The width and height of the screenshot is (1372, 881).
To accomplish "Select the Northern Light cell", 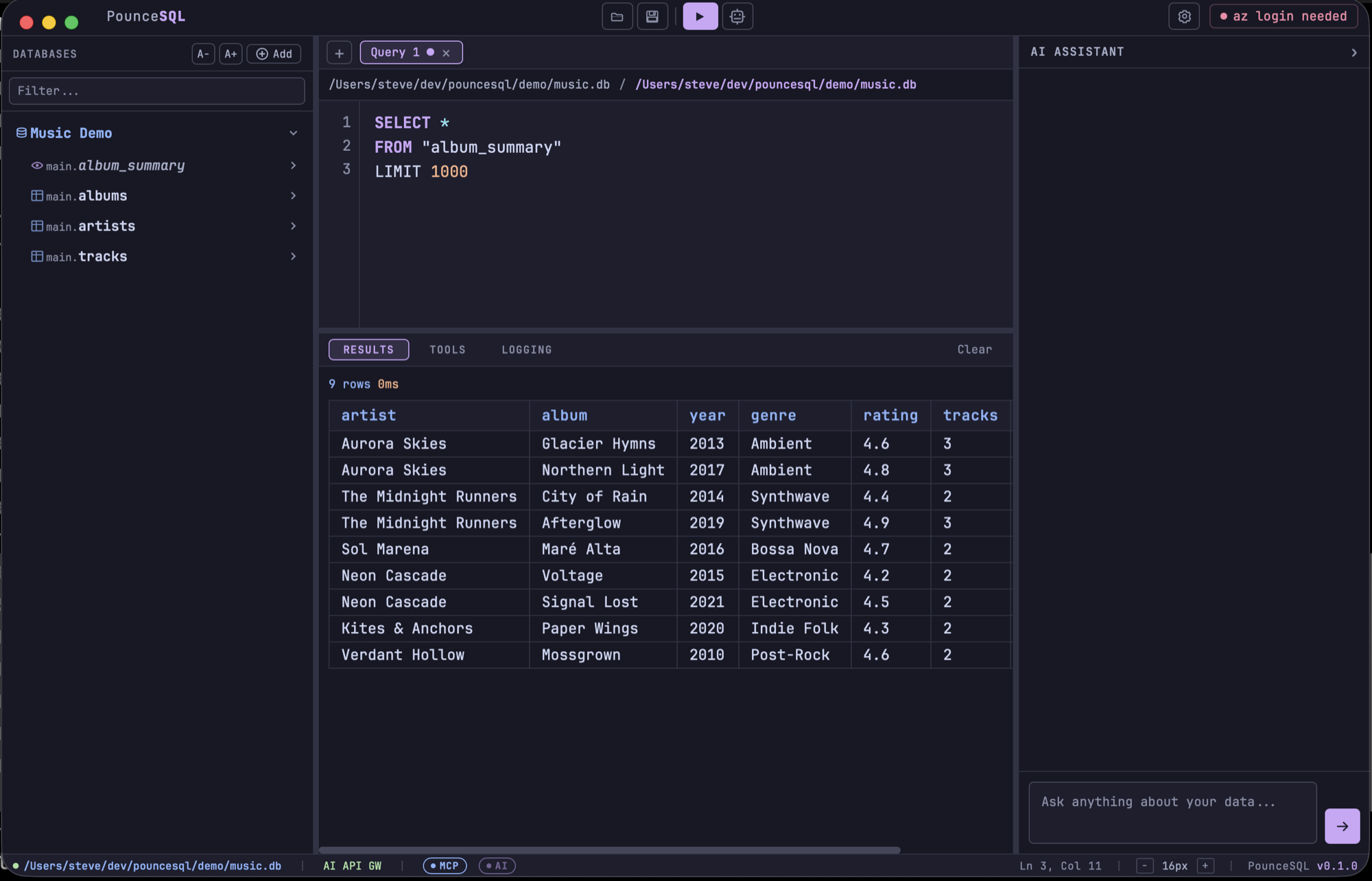I will (x=603, y=470).
